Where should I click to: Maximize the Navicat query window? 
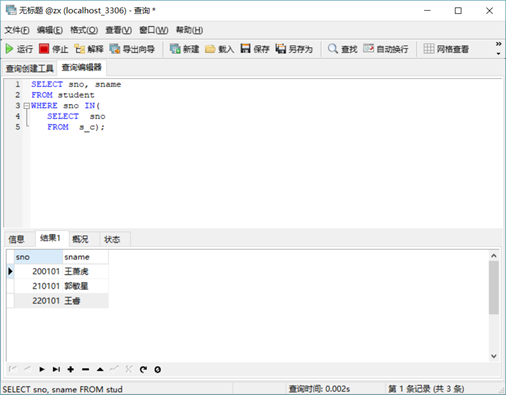tap(458, 11)
